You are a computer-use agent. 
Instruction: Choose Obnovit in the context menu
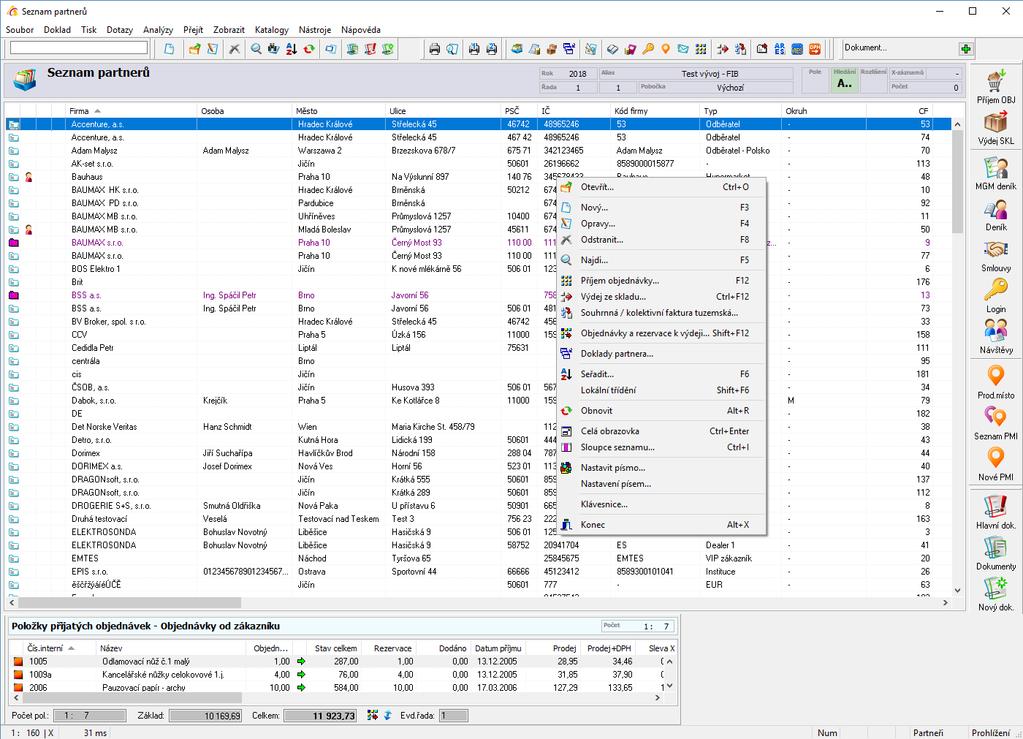pyautogui.click(x=662, y=410)
